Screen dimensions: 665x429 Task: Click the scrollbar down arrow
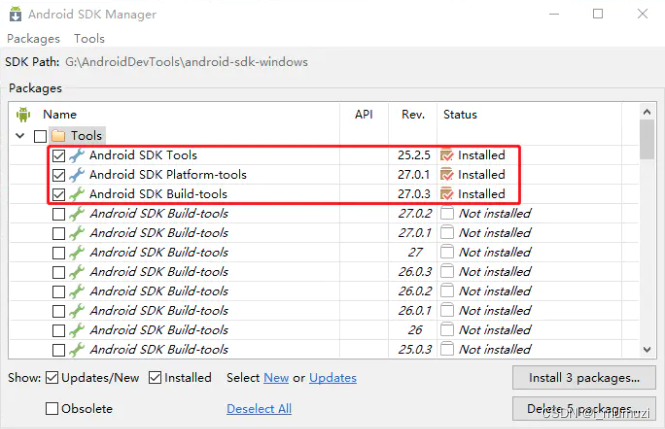(x=647, y=350)
